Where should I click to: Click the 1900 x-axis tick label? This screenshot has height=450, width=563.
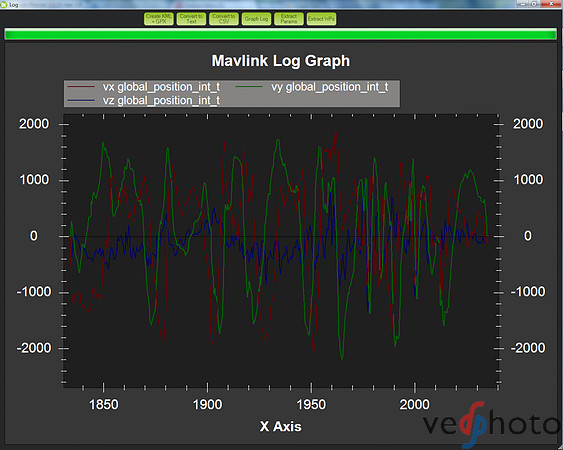tap(207, 405)
